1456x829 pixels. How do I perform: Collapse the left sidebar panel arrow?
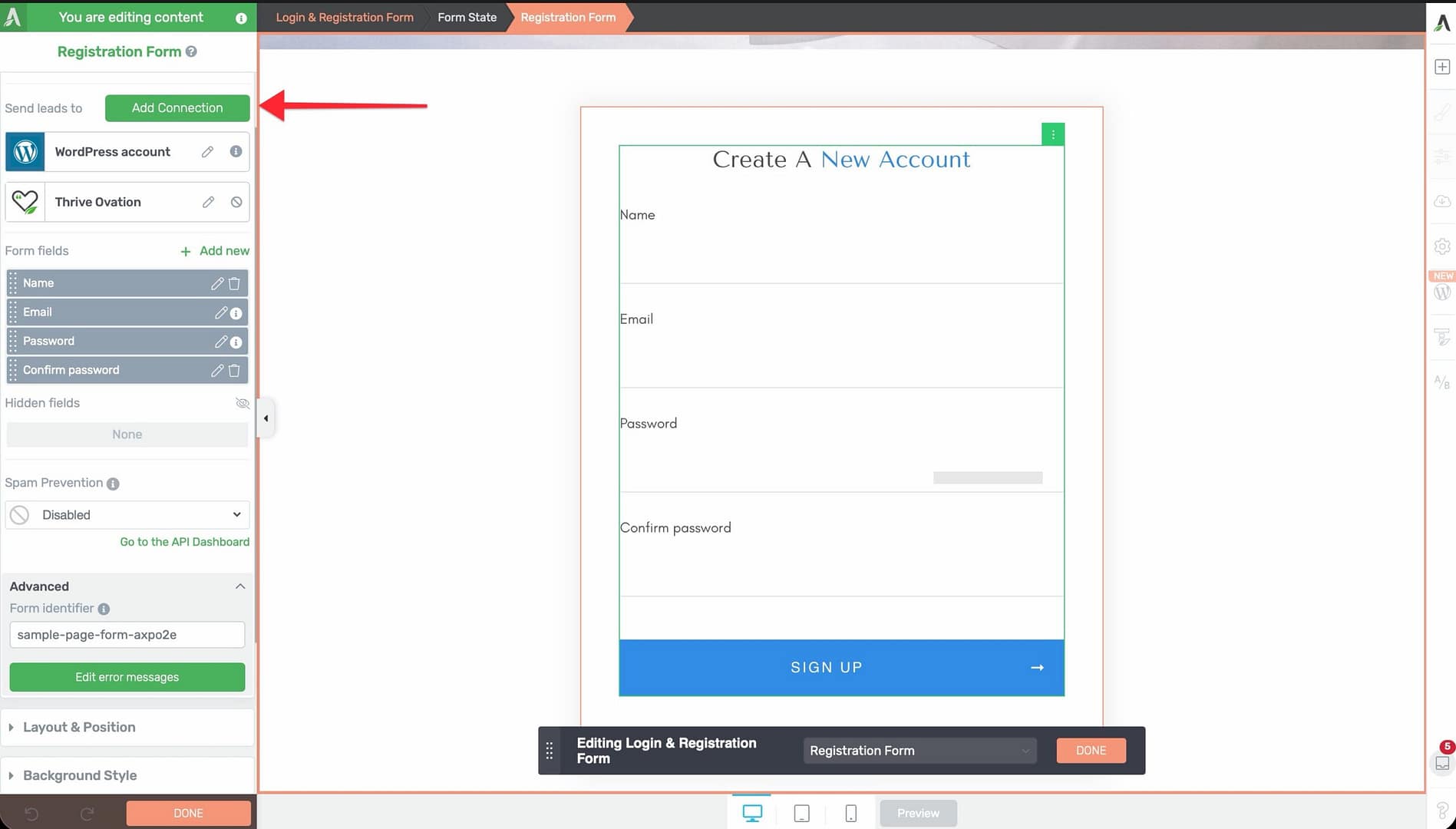tap(266, 418)
